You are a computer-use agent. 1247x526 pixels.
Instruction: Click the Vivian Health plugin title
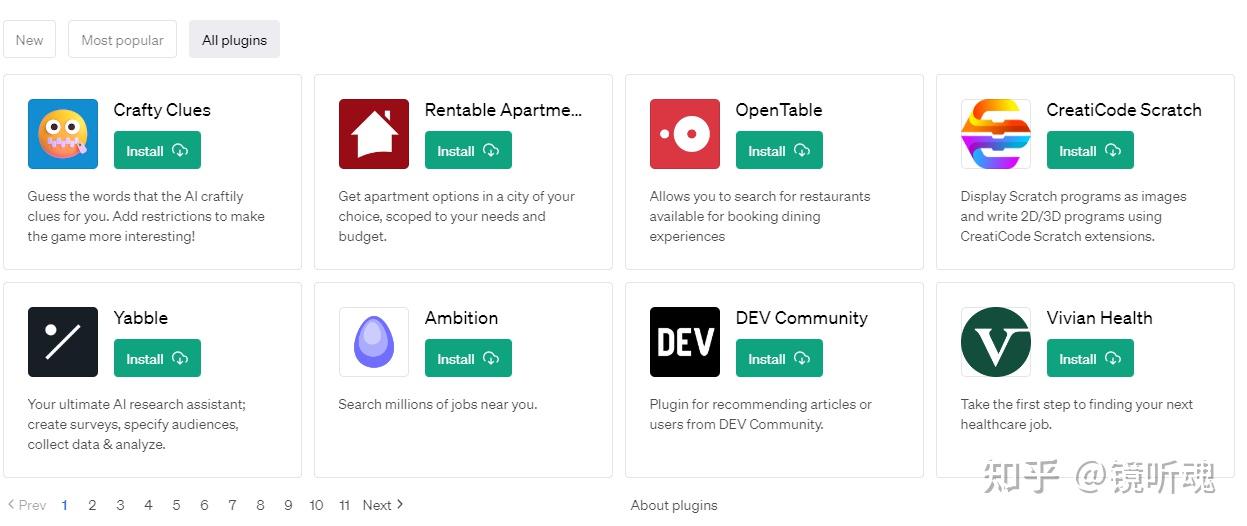click(1099, 318)
